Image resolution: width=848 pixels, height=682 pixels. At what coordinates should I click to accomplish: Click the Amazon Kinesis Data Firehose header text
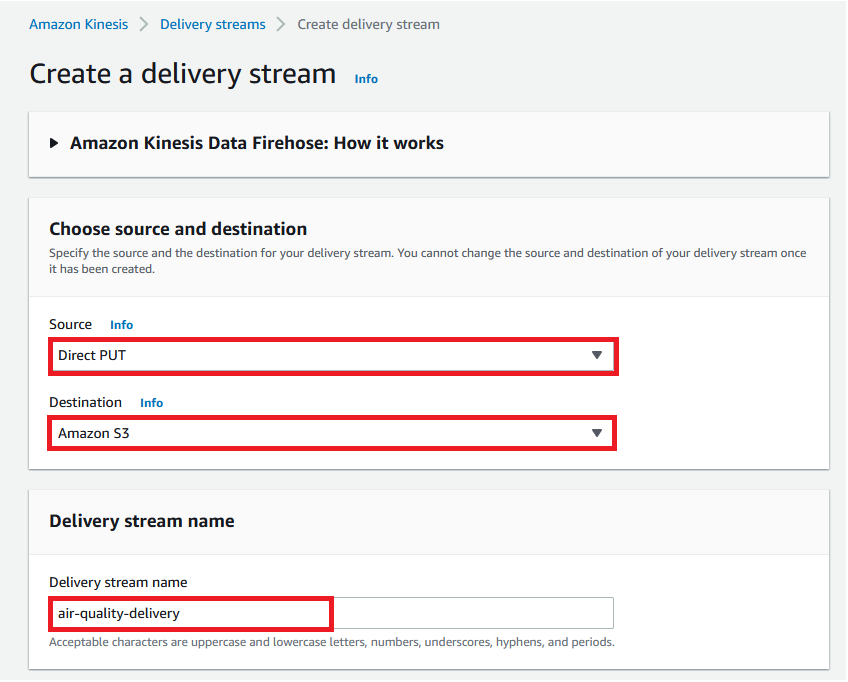click(257, 143)
